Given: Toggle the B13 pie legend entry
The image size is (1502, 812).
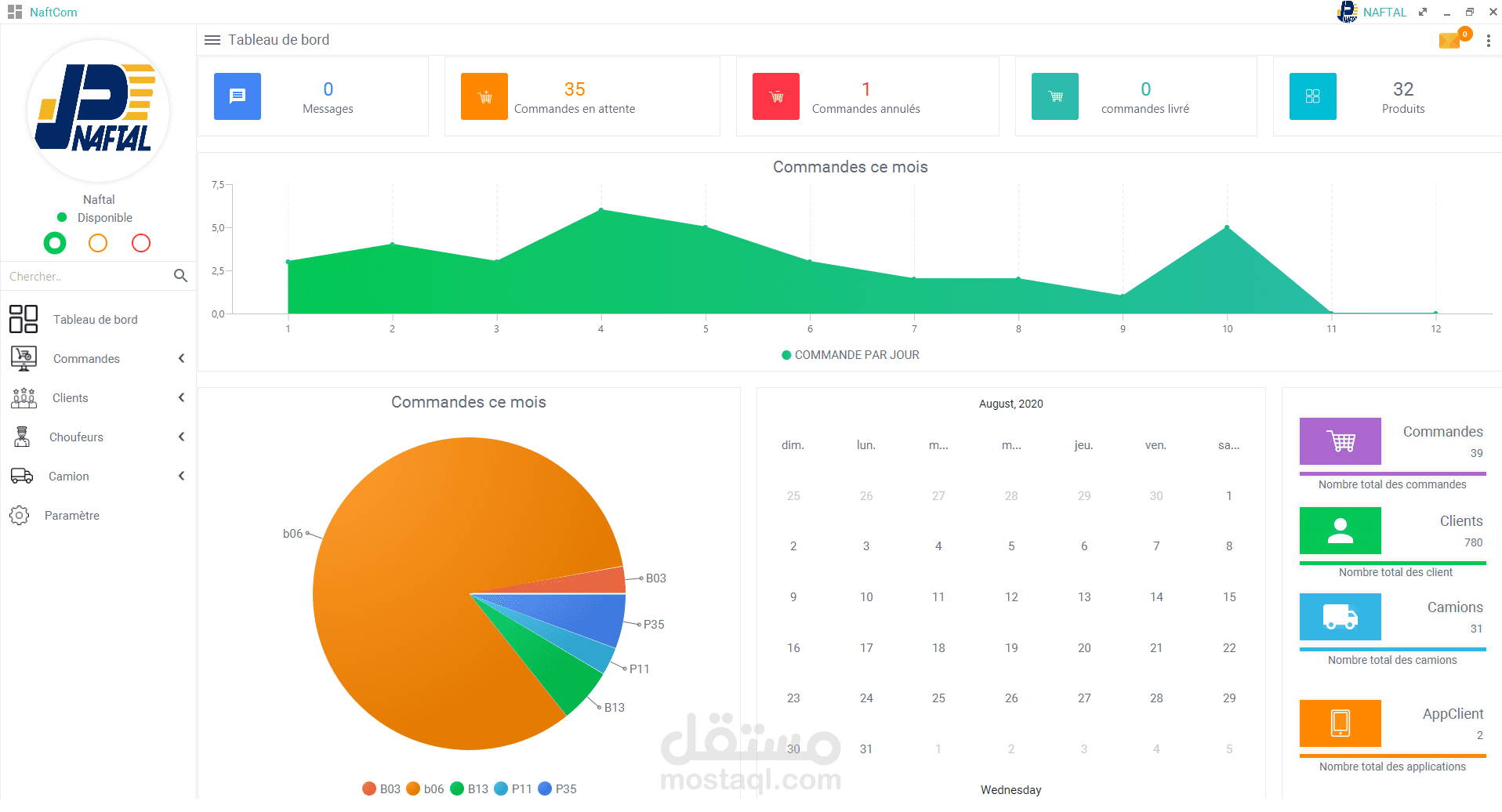Looking at the screenshot, I should click(470, 788).
